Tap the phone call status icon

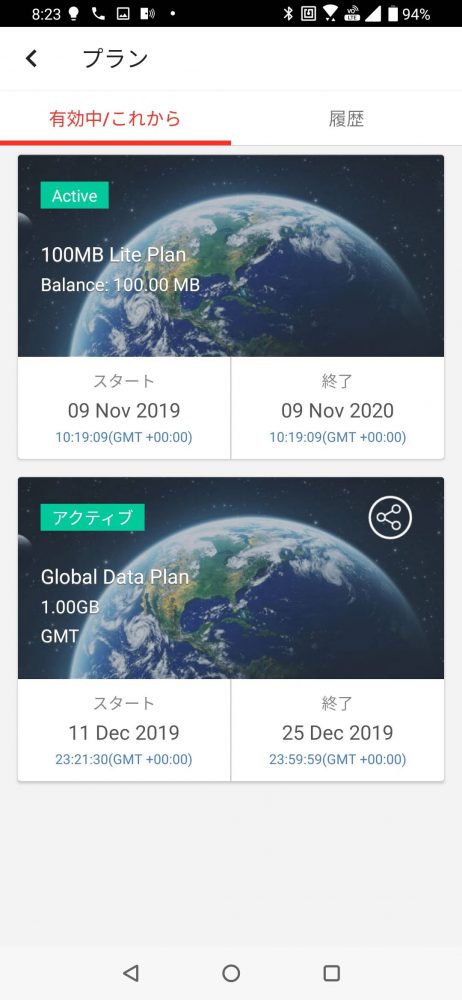point(98,13)
